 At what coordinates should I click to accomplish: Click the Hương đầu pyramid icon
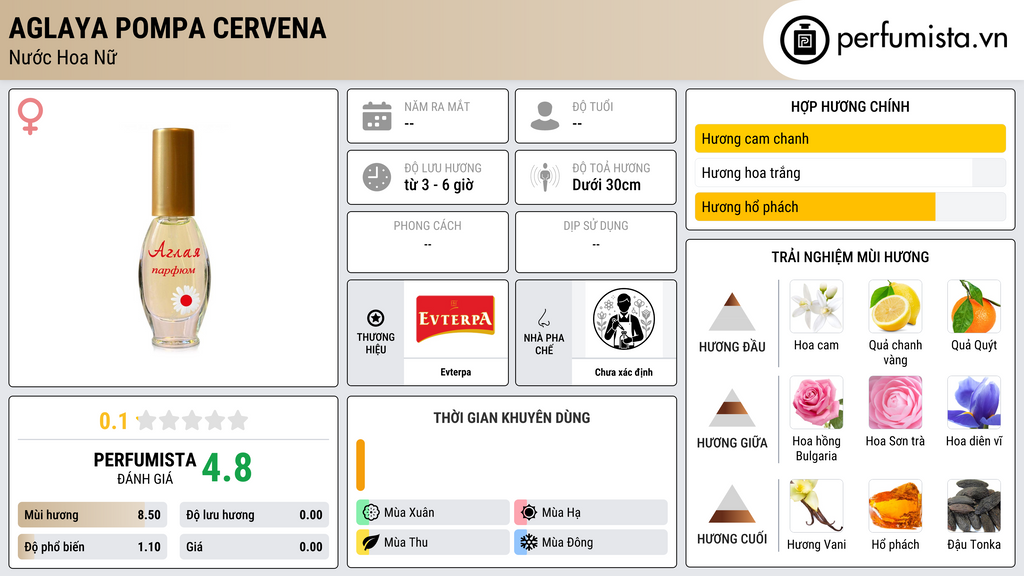(732, 312)
